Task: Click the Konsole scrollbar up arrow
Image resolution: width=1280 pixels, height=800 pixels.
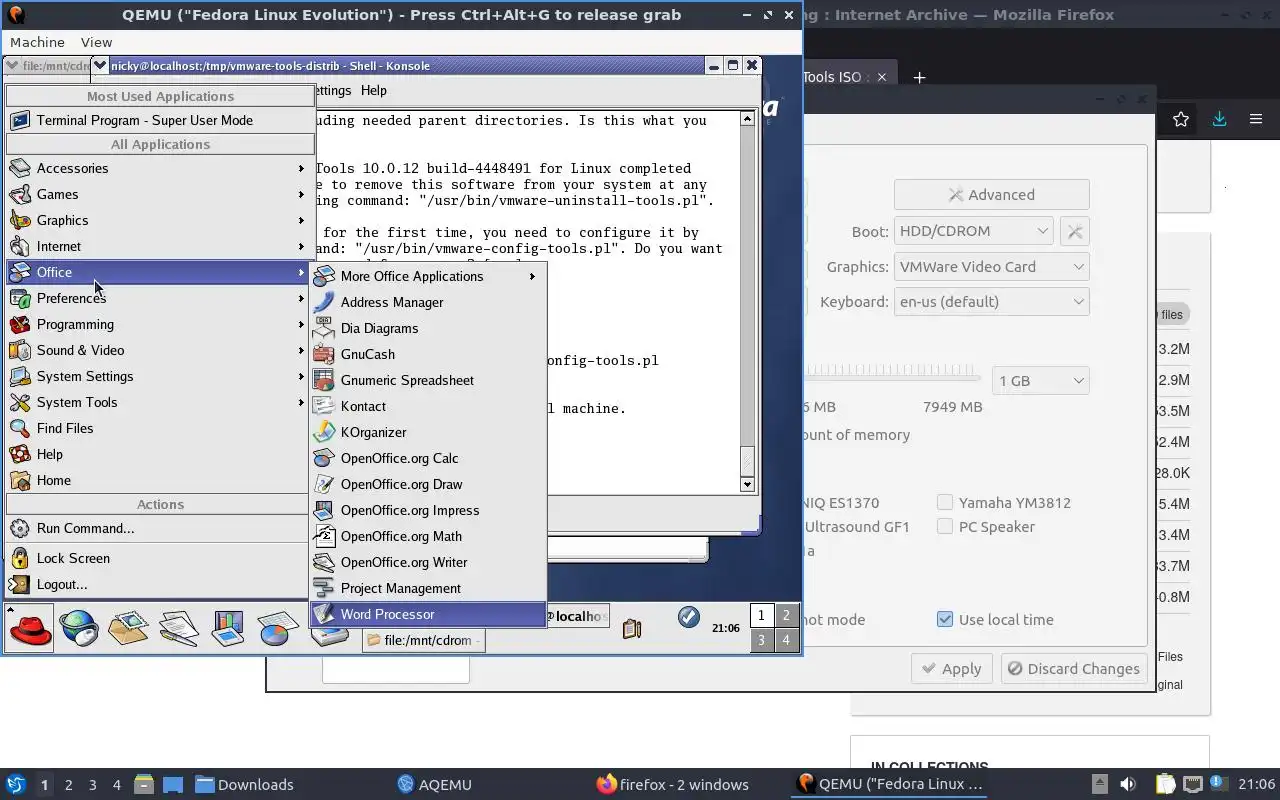Action: (x=747, y=119)
